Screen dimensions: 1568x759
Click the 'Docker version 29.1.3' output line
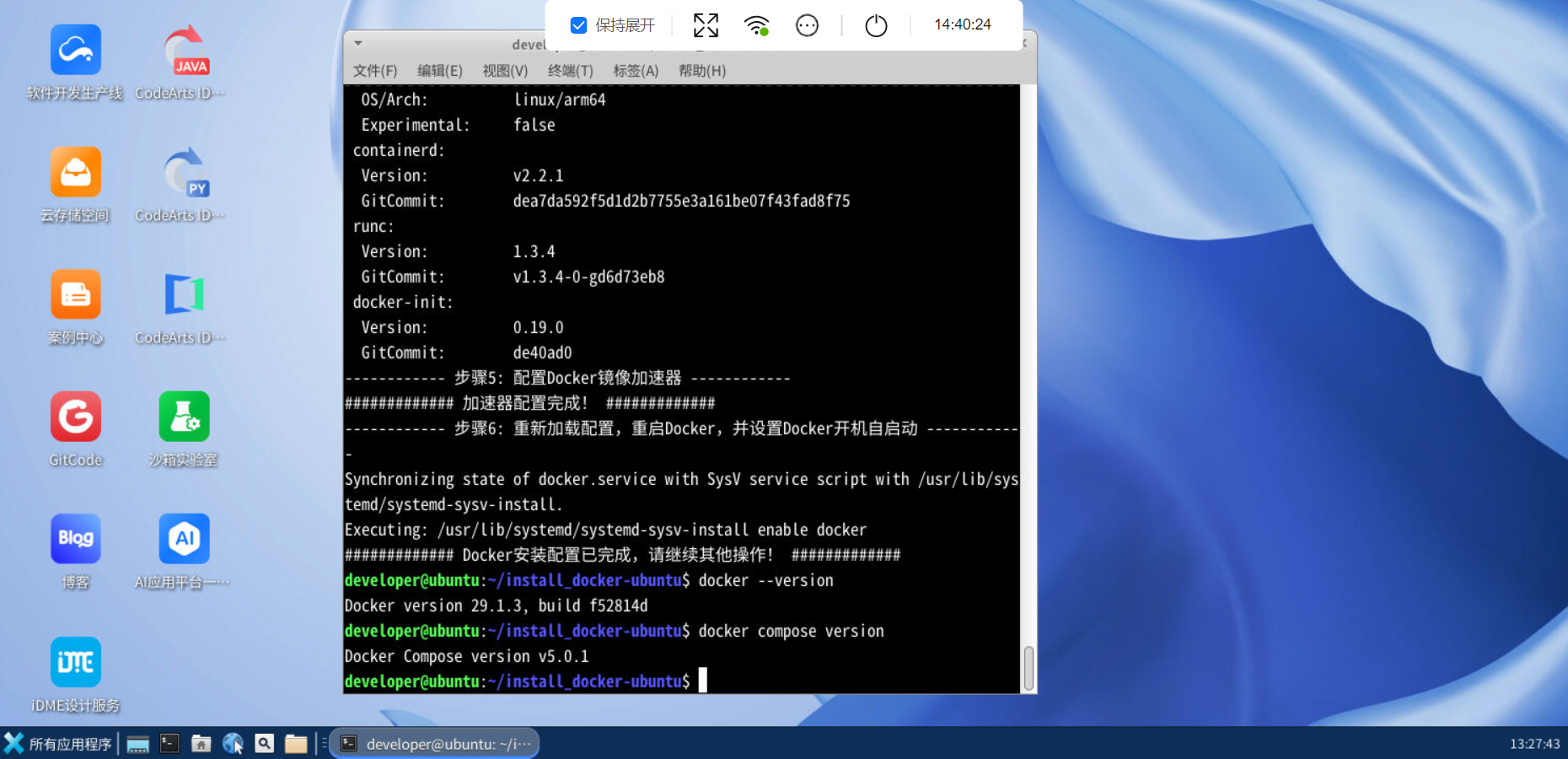coord(496,606)
